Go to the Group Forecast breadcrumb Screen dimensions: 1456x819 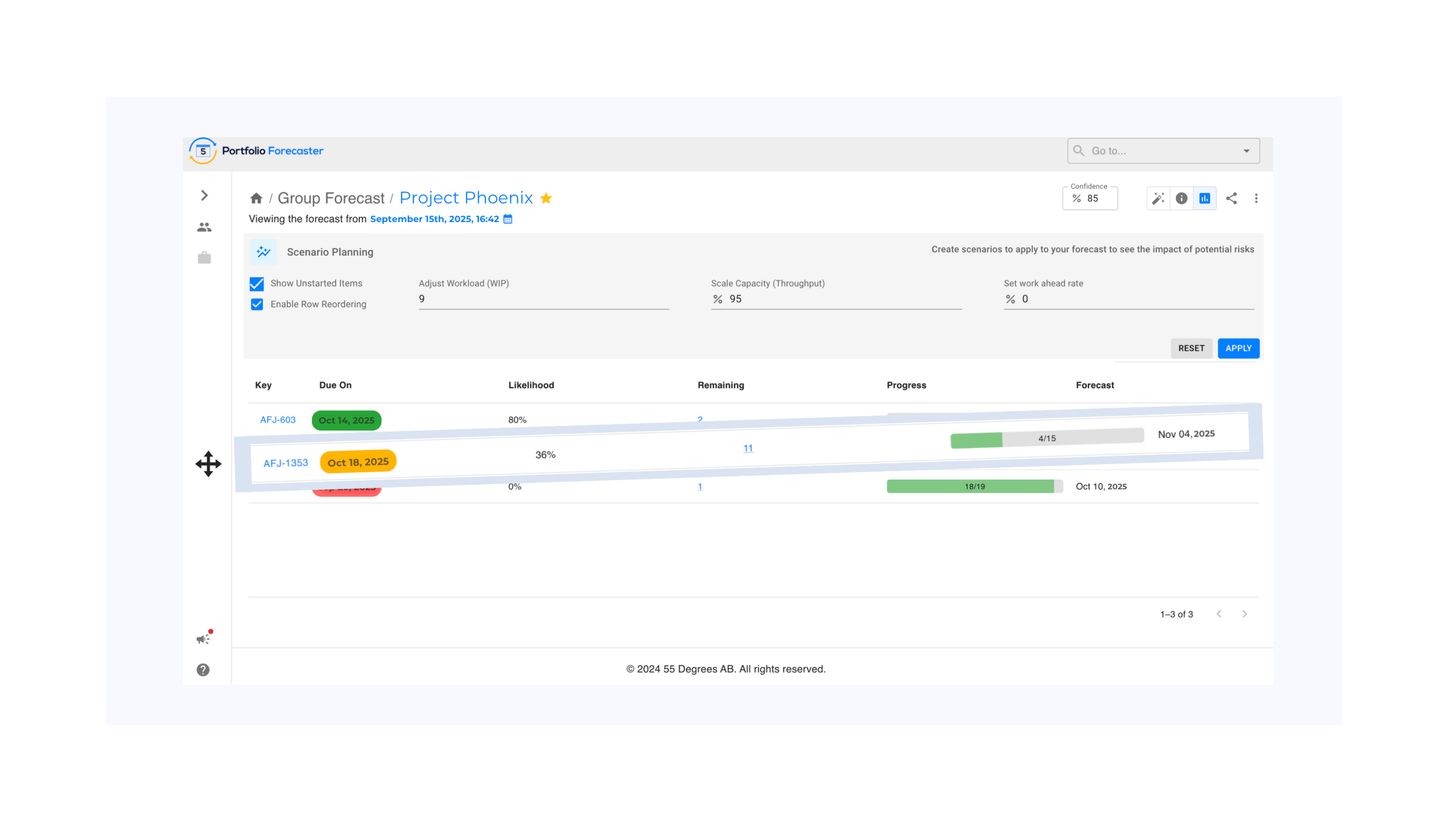tap(331, 198)
